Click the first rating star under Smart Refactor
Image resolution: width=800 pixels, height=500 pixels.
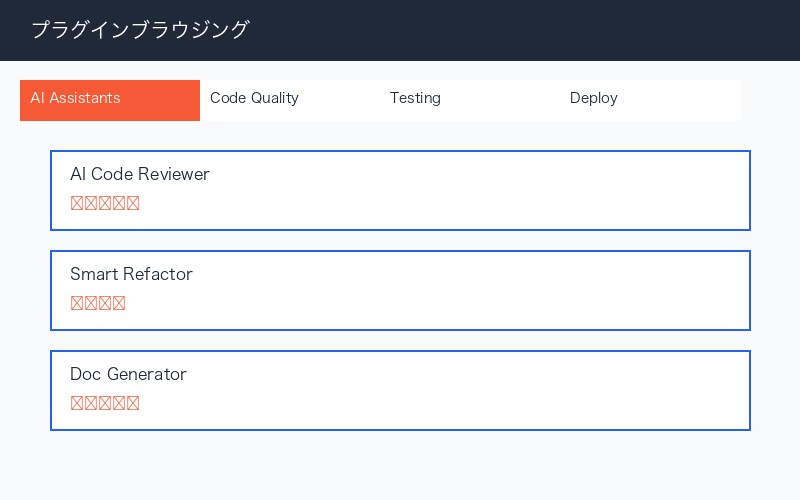click(77, 303)
